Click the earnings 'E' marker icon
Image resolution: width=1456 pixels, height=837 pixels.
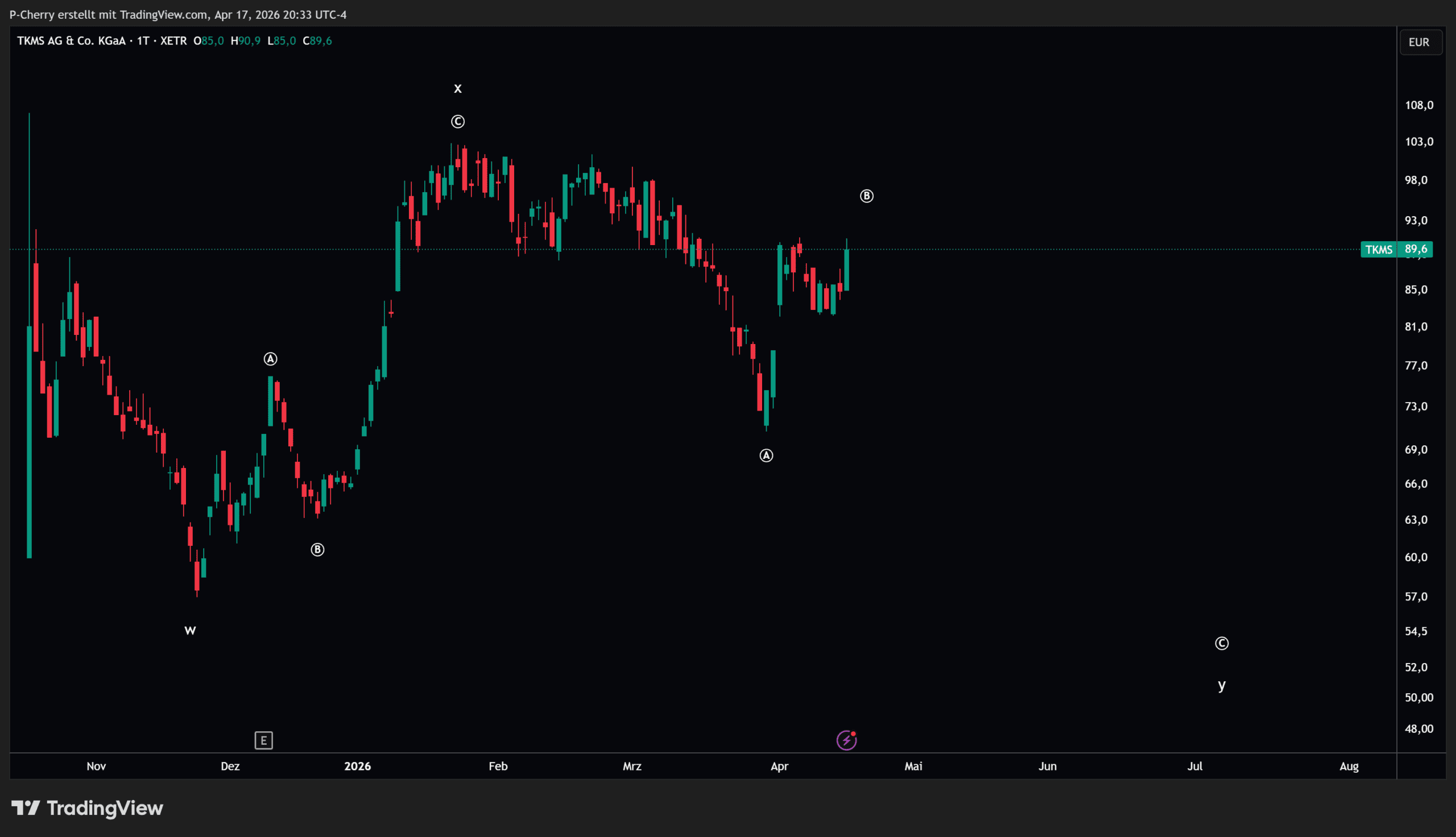point(263,740)
